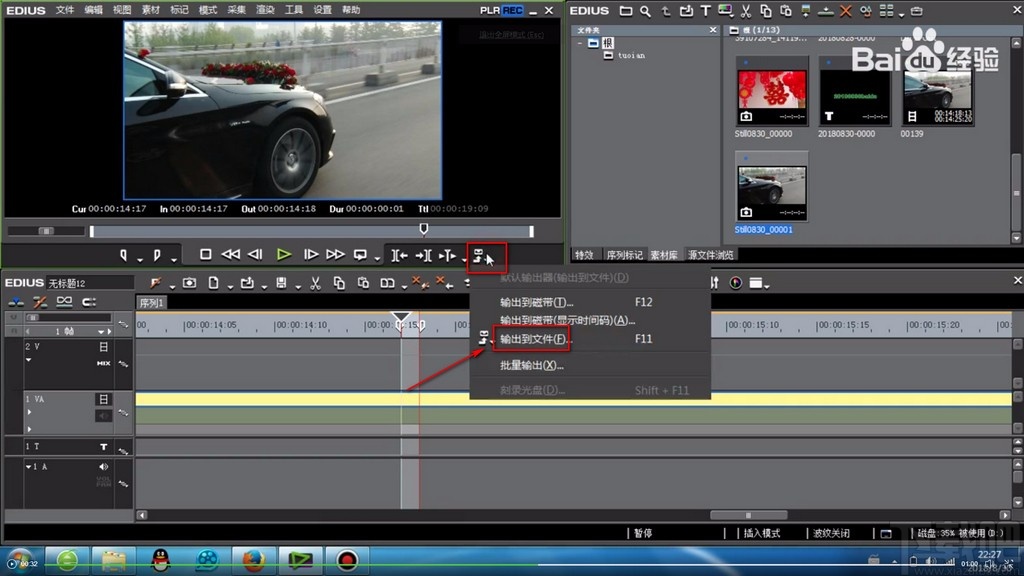This screenshot has height=576, width=1024.
Task: Open the 文件 menu in EDIUS
Action: tap(65, 10)
